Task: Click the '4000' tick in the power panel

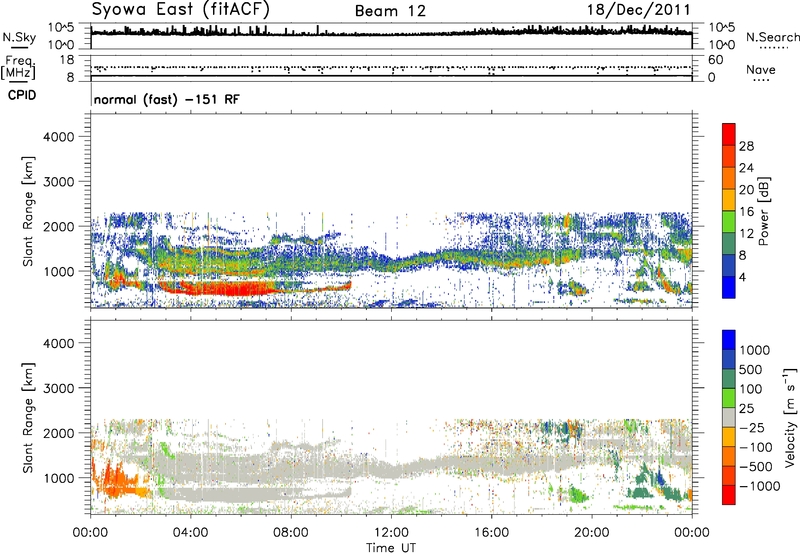Action: (58, 137)
